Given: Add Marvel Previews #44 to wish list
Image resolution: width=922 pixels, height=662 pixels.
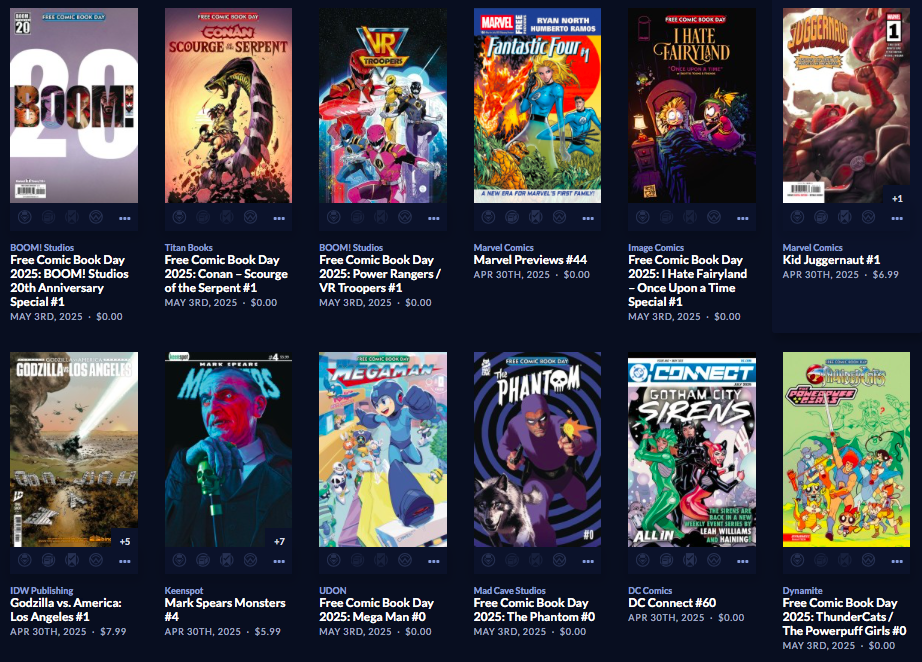Looking at the screenshot, I should (559, 218).
